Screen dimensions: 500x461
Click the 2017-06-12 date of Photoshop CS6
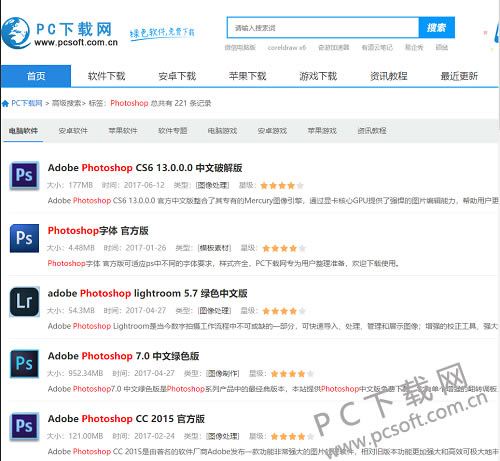[x=144, y=185]
